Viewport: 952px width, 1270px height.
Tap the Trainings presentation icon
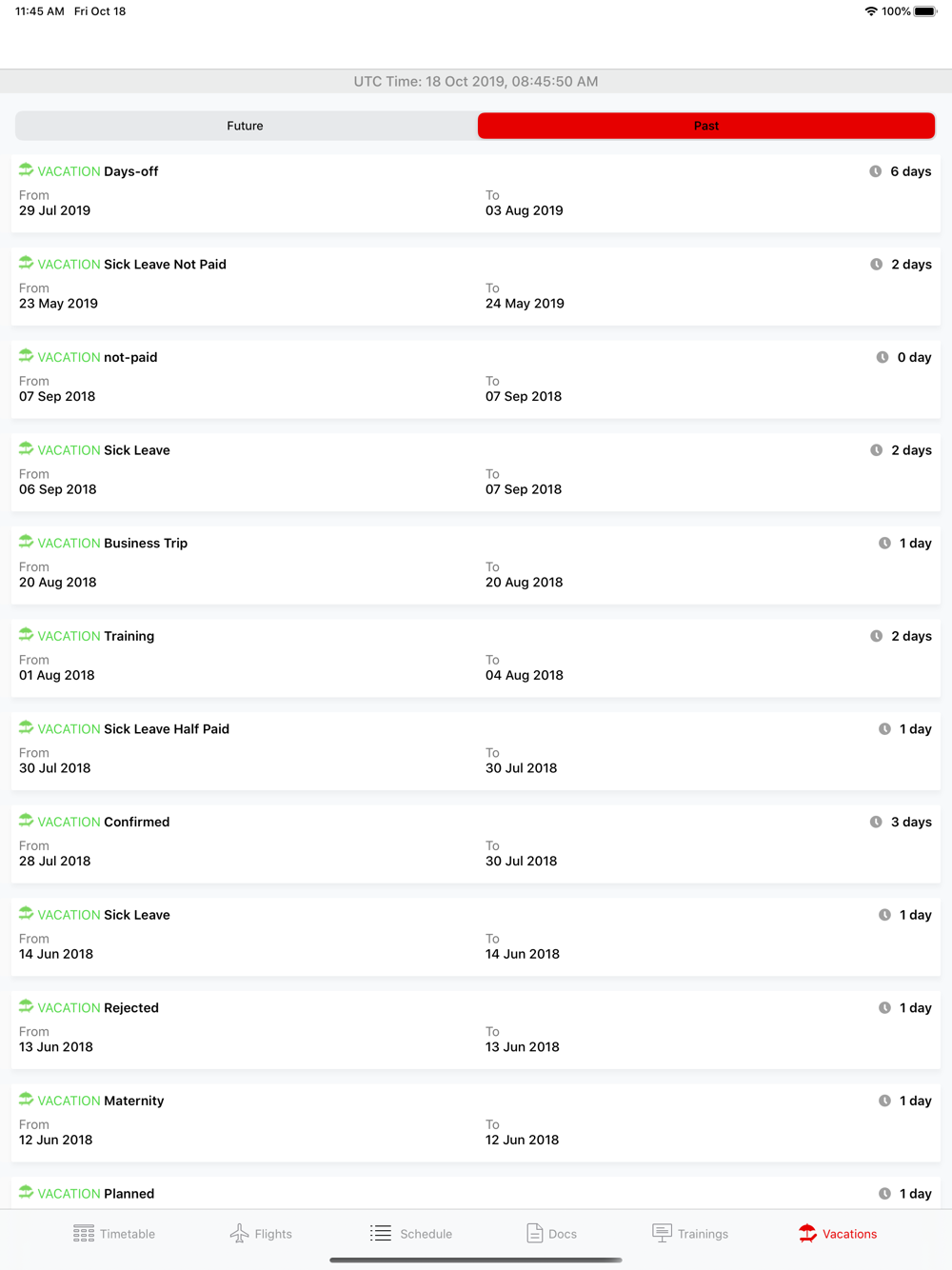click(662, 1233)
